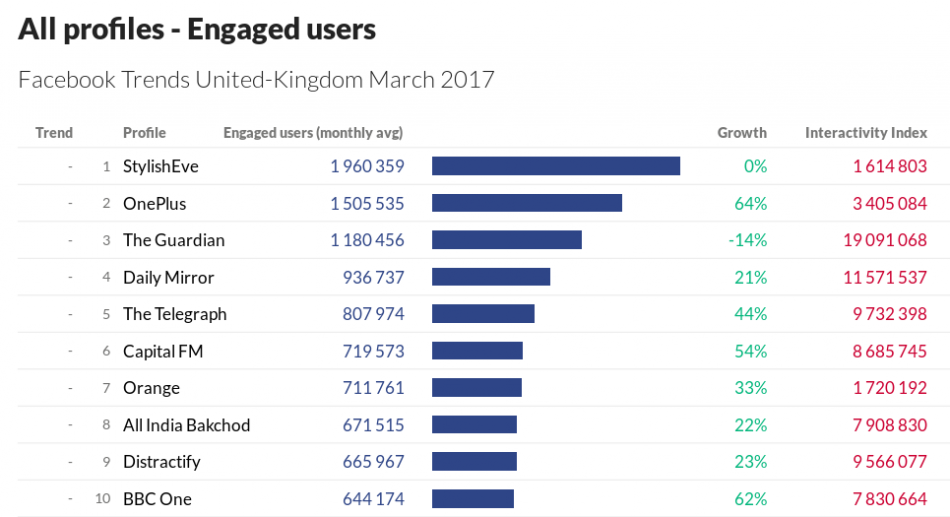Image resolution: width=950 pixels, height=517 pixels.
Task: Open The Telegraph profile
Action: (x=174, y=314)
